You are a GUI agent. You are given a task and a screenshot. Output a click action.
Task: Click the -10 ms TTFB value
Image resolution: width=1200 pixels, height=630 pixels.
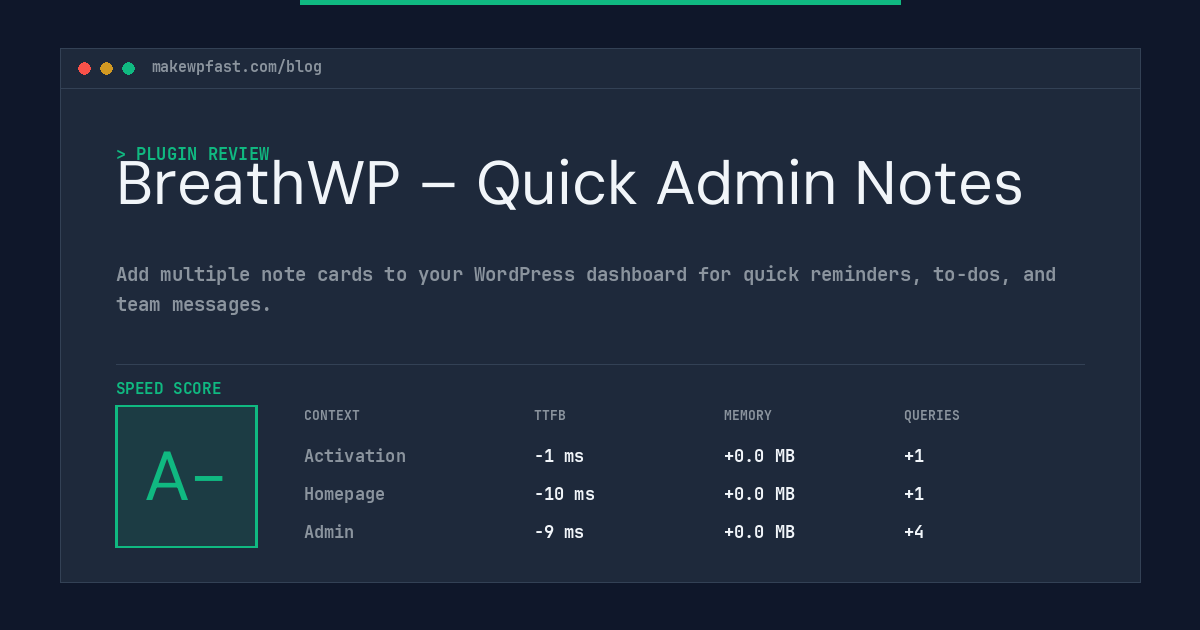[x=564, y=494]
